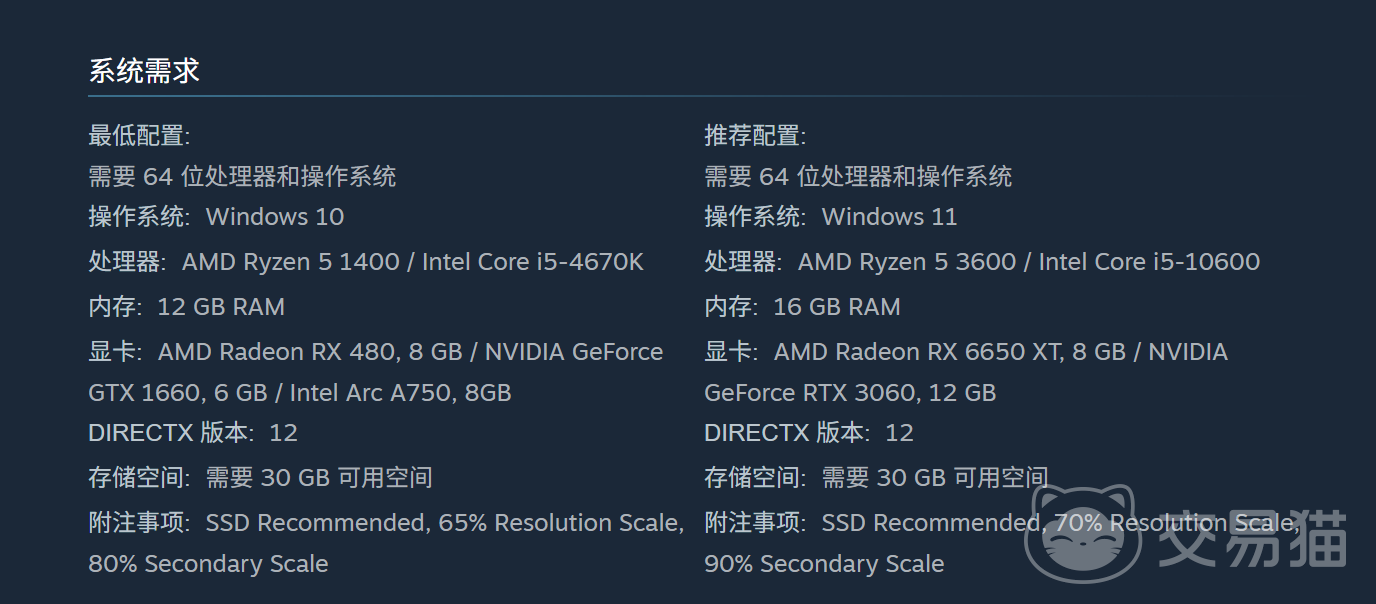Select the recommended Windows 11 operating system line
The height and width of the screenshot is (604, 1376).
889,217
